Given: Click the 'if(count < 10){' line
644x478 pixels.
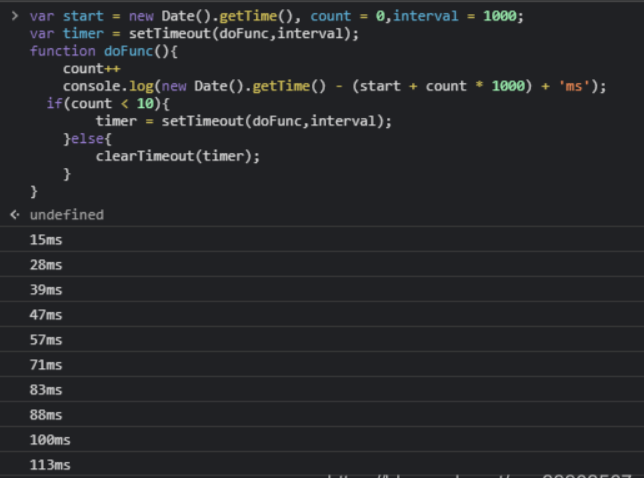Looking at the screenshot, I should pos(108,103).
